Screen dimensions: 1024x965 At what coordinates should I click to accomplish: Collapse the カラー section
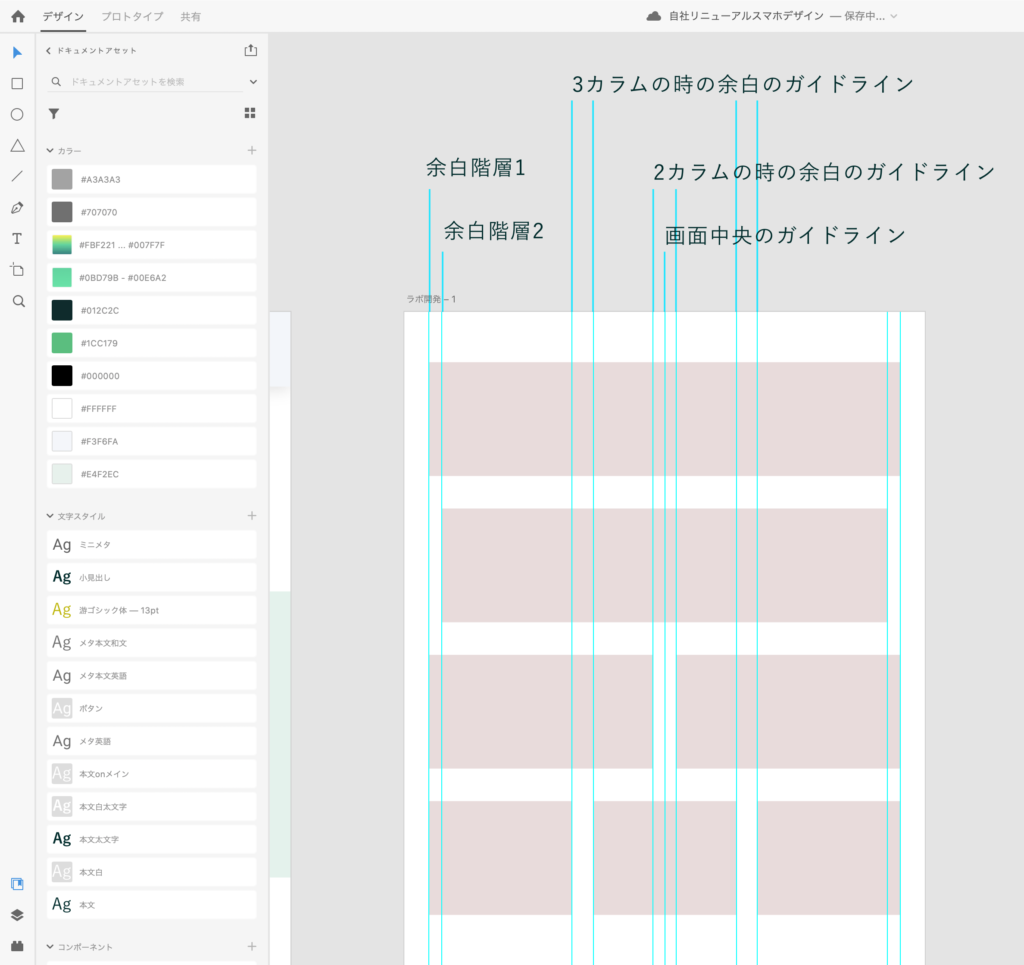51,151
